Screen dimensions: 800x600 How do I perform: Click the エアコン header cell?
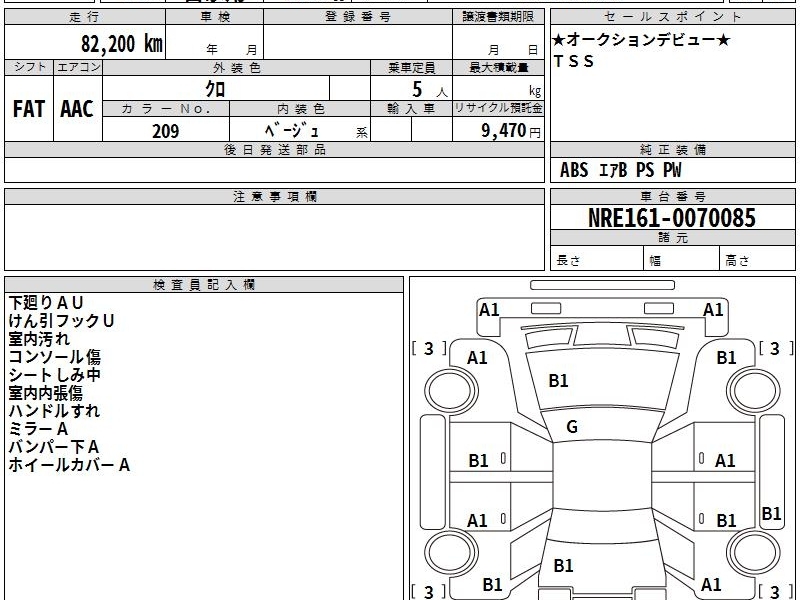pos(78,67)
